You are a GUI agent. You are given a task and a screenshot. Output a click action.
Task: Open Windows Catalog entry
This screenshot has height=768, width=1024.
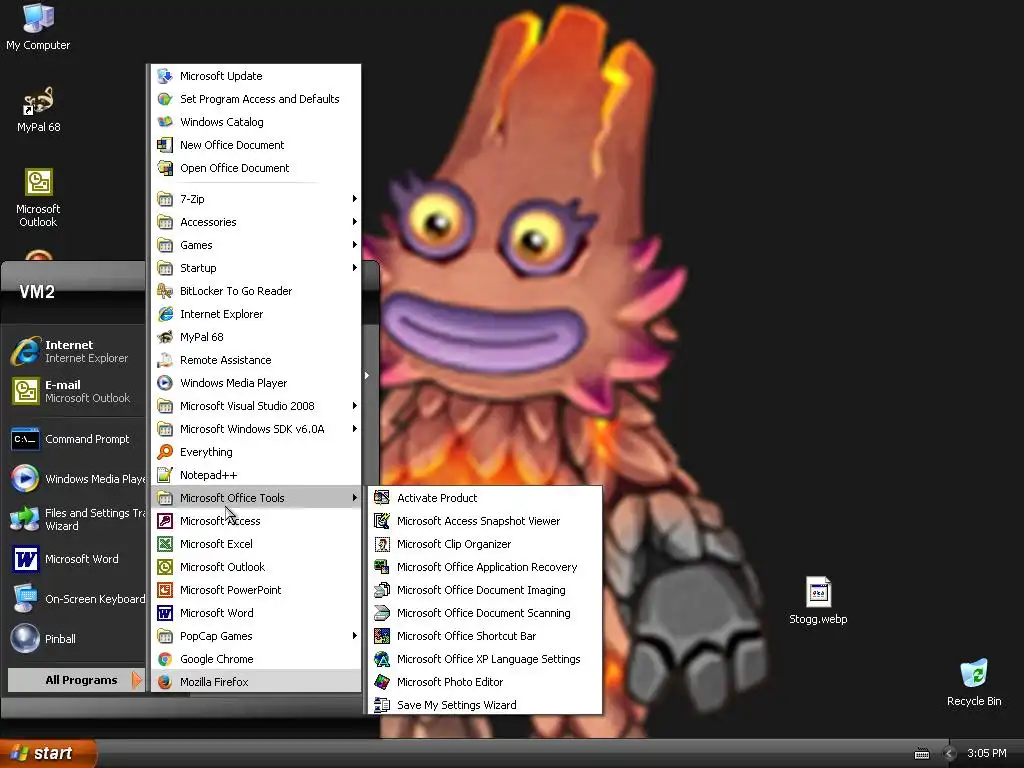255,122
